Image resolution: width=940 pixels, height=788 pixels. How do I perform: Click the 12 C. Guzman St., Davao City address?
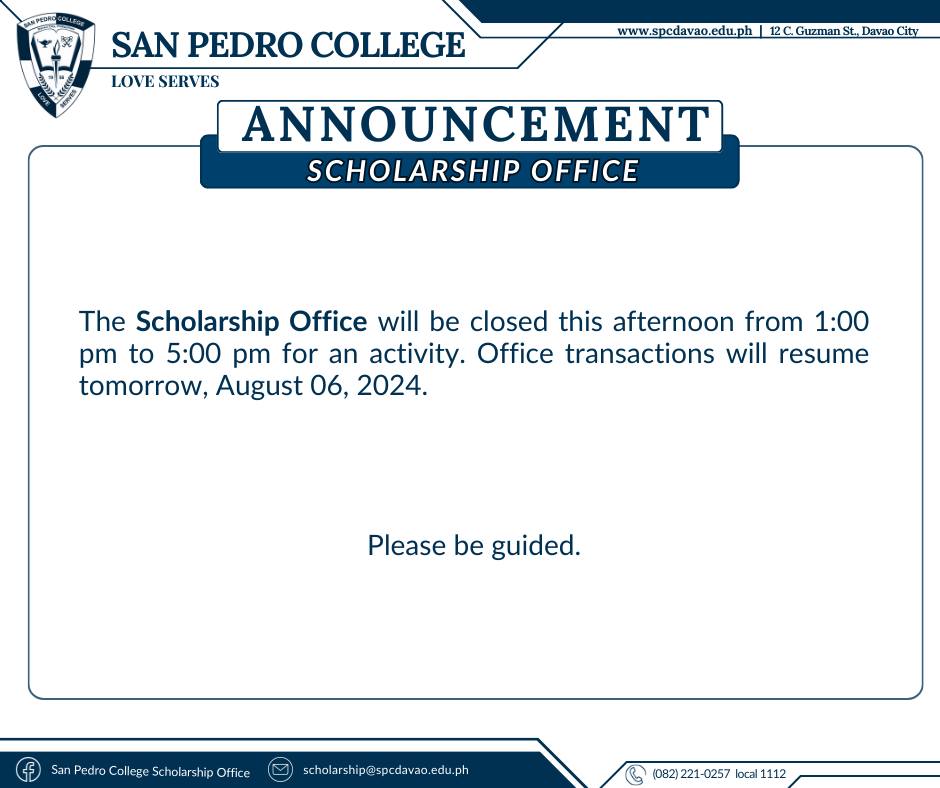[844, 31]
